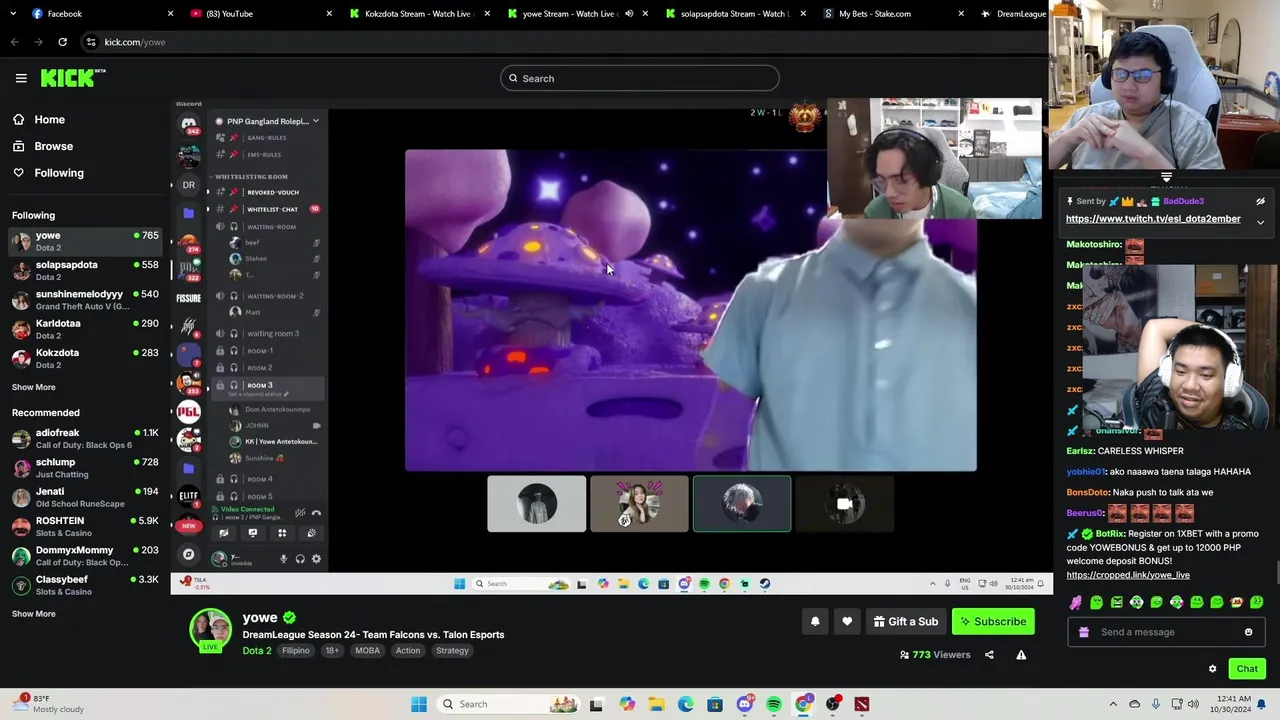Open Discord home direct messages icon
The image size is (1280, 720).
pyautogui.click(x=188, y=124)
